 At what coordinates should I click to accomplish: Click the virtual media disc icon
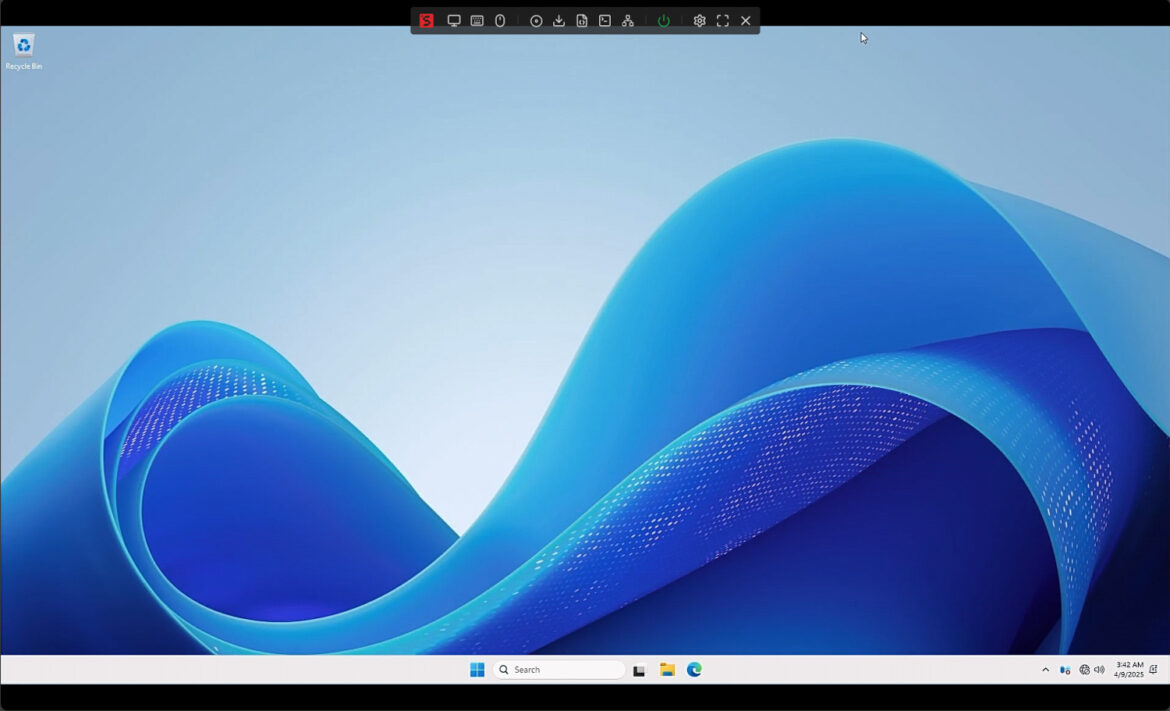(x=536, y=21)
